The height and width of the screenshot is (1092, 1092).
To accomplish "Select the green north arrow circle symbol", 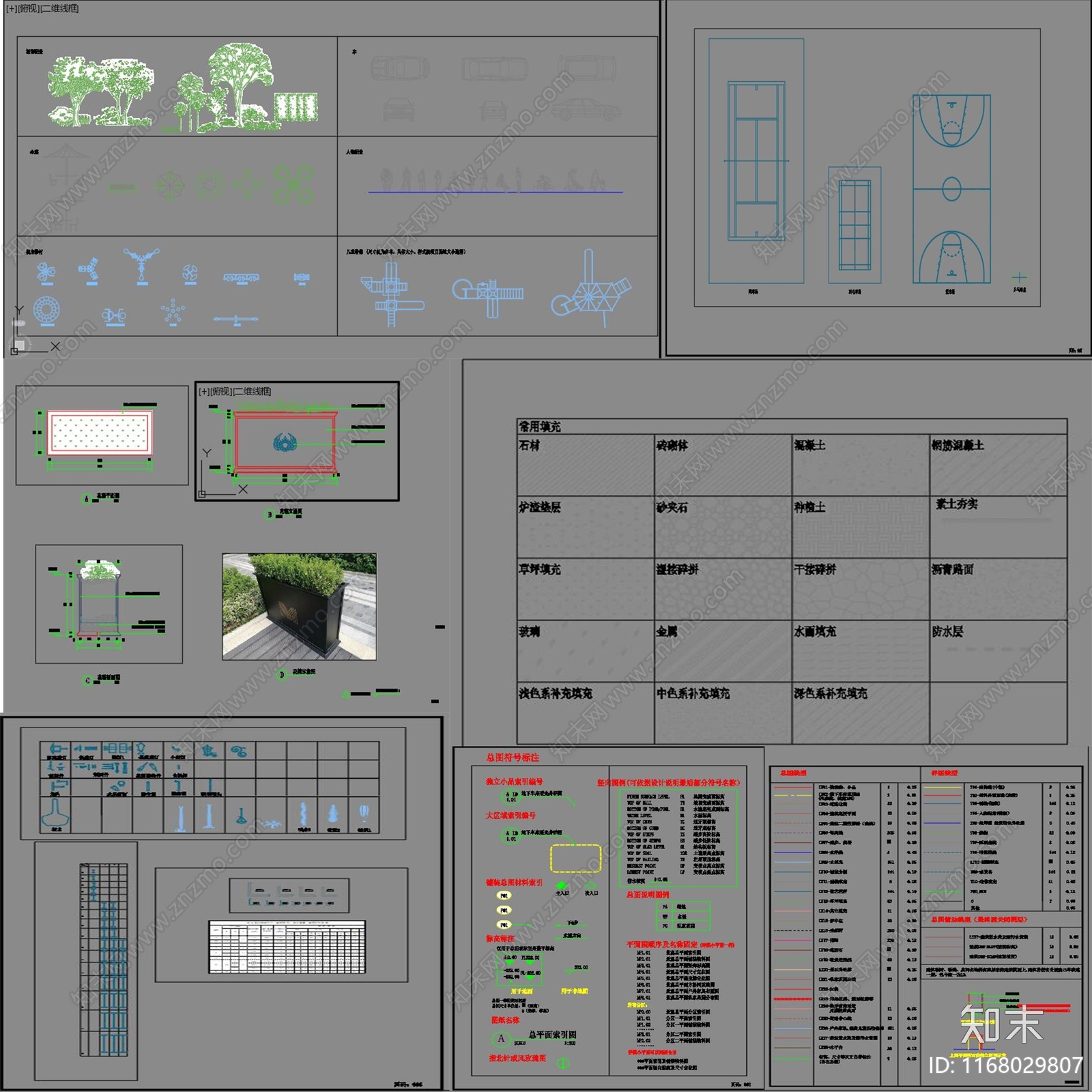I will [x=564, y=1063].
